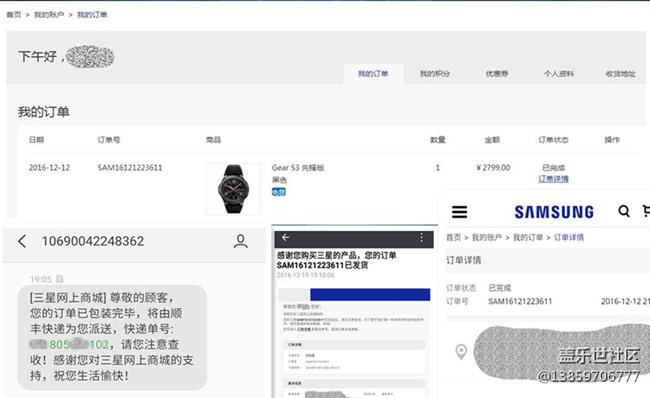Click Gear S3 先锋版 product name
This screenshot has width=650, height=398.
click(x=298, y=167)
